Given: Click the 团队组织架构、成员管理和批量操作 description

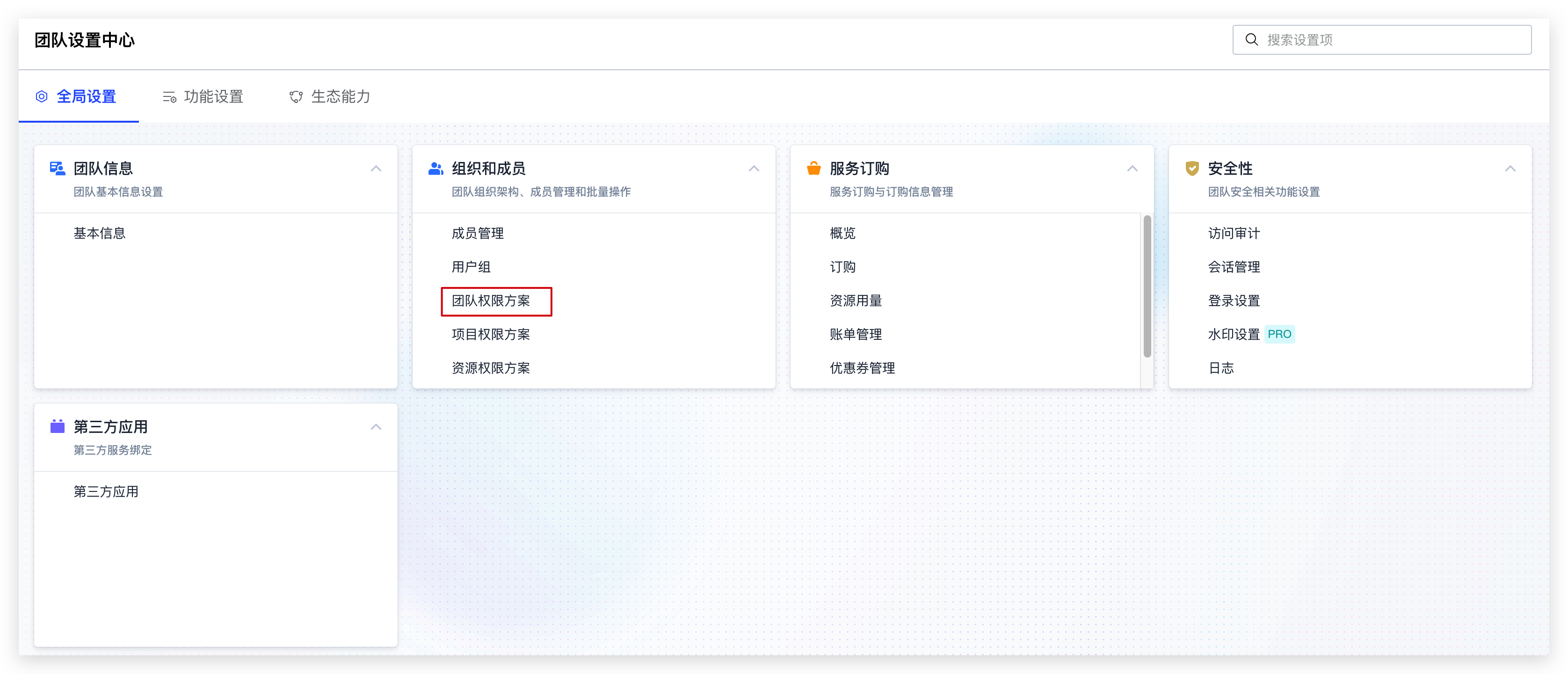Looking at the screenshot, I should coord(541,192).
